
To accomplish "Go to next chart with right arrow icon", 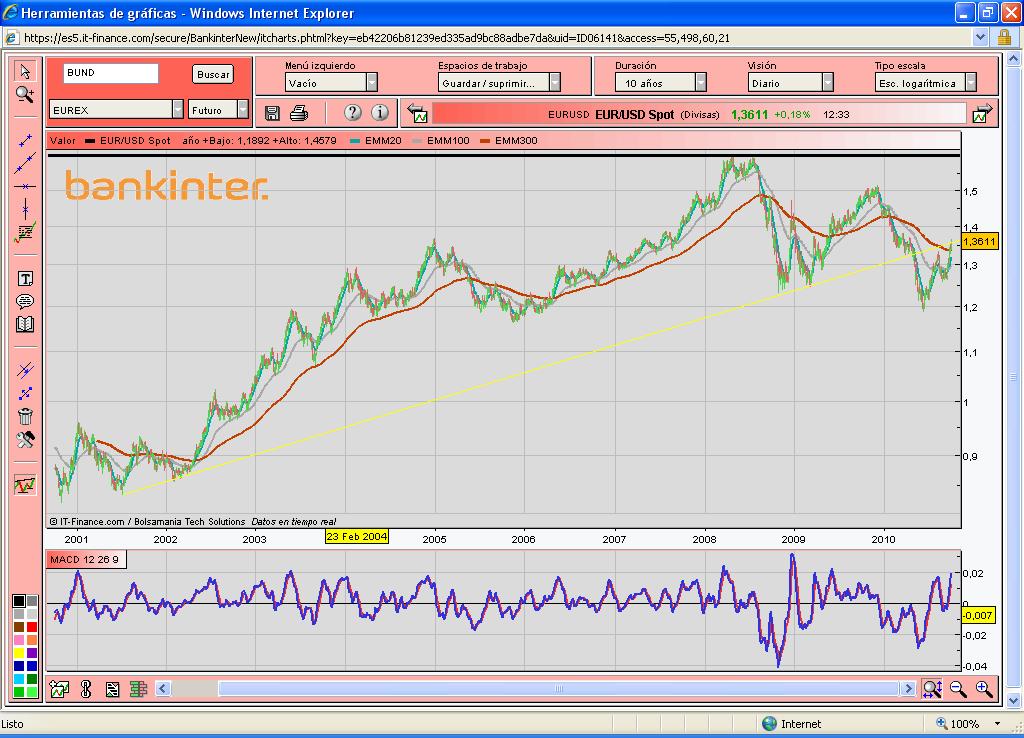I will (x=981, y=114).
